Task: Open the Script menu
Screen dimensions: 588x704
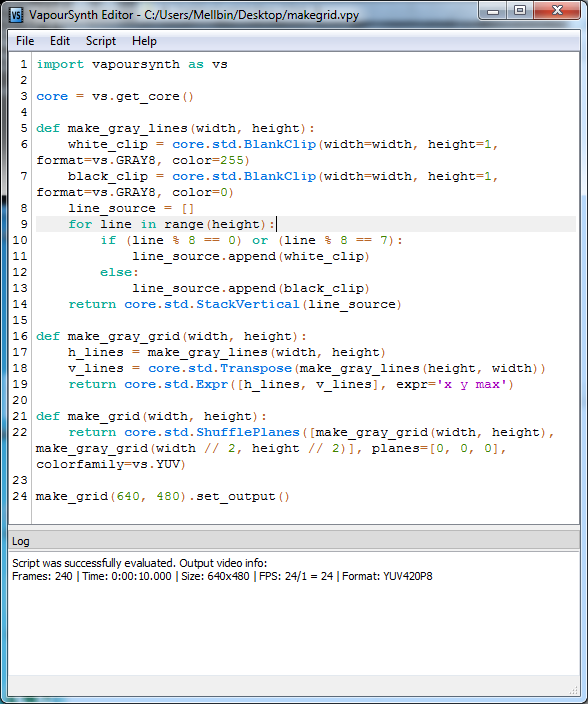Action: tap(101, 41)
